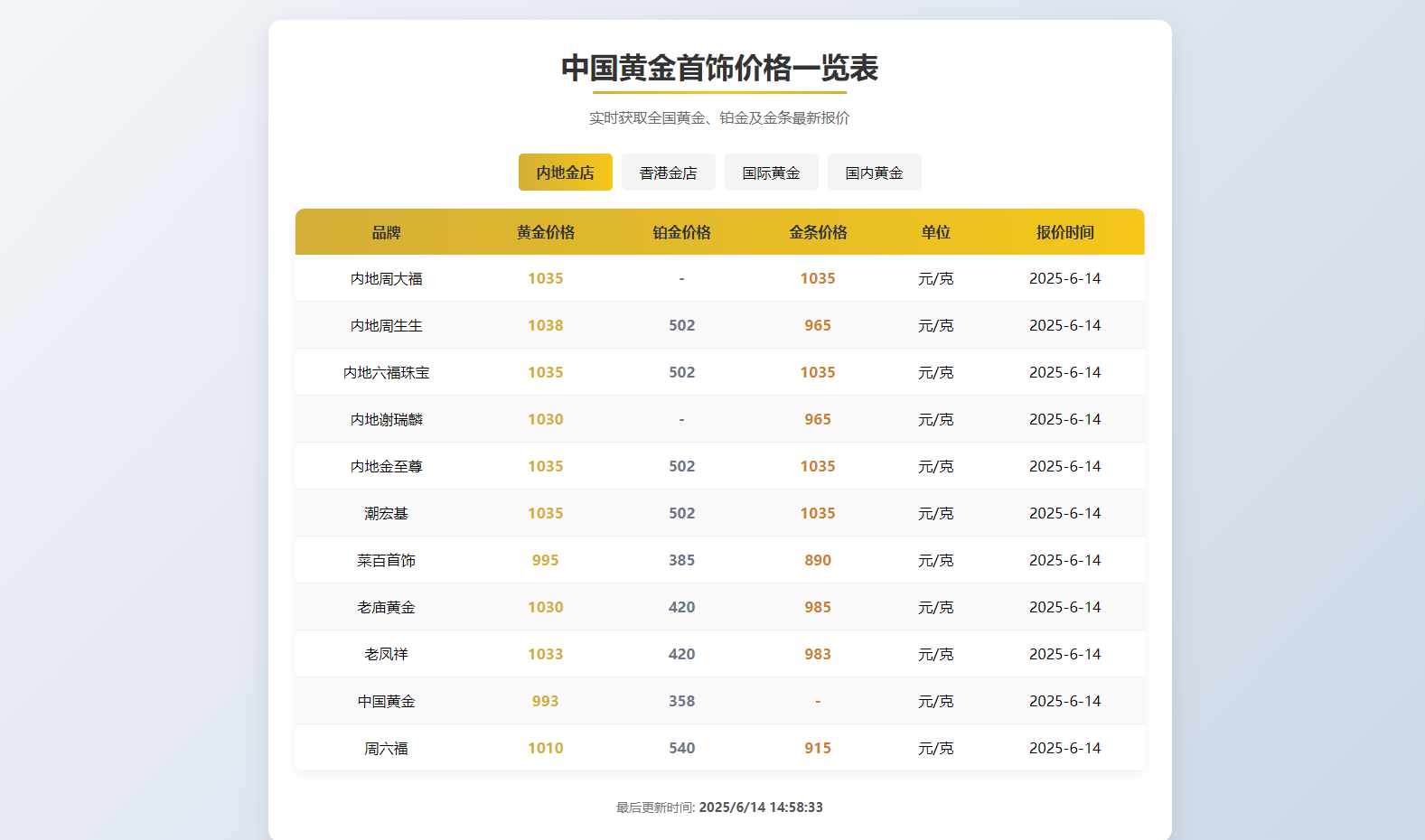Click gold price 993 for 中国黄金
This screenshot has width=1425, height=840.
pos(546,701)
